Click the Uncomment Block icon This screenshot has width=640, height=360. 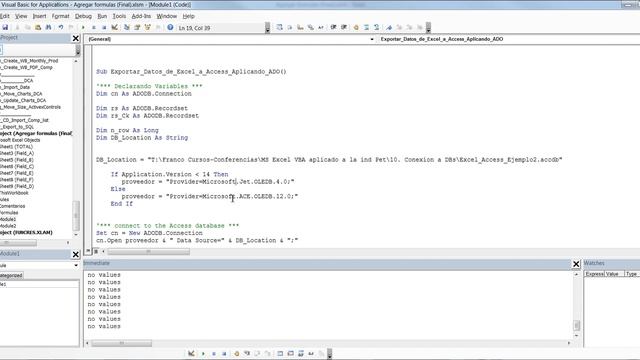point(377,27)
